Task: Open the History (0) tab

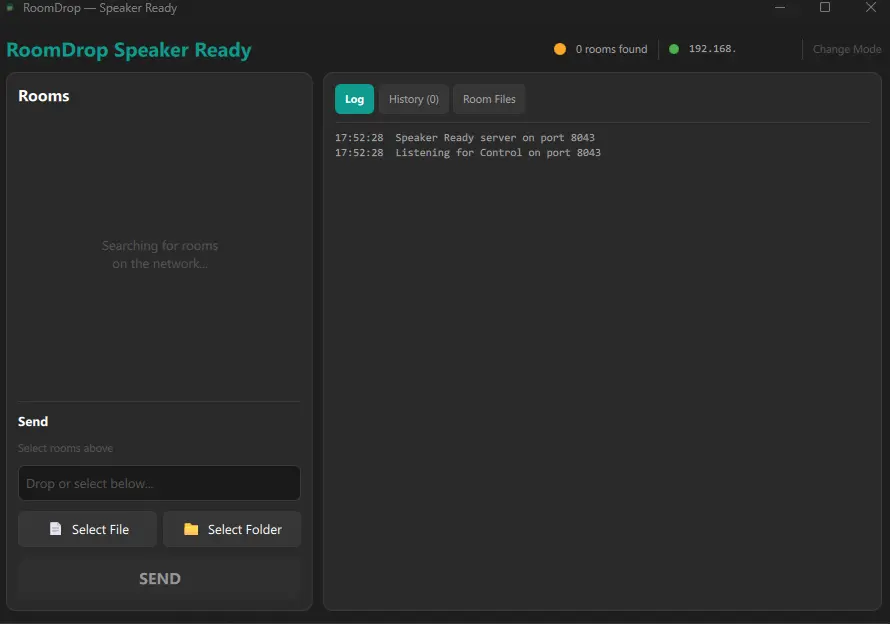Action: (x=413, y=99)
